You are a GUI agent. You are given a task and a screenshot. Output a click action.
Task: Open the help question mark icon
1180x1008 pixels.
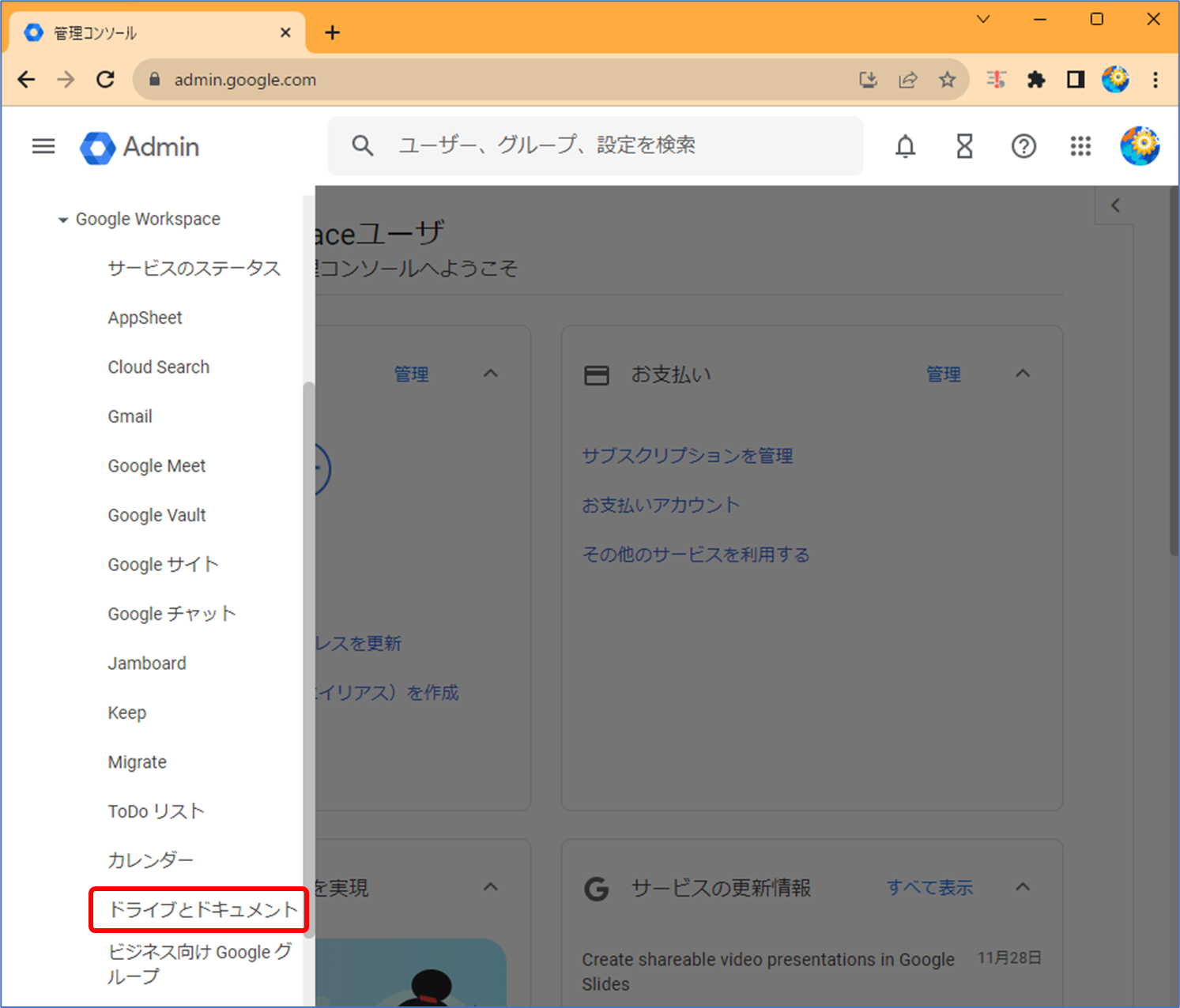[1024, 146]
